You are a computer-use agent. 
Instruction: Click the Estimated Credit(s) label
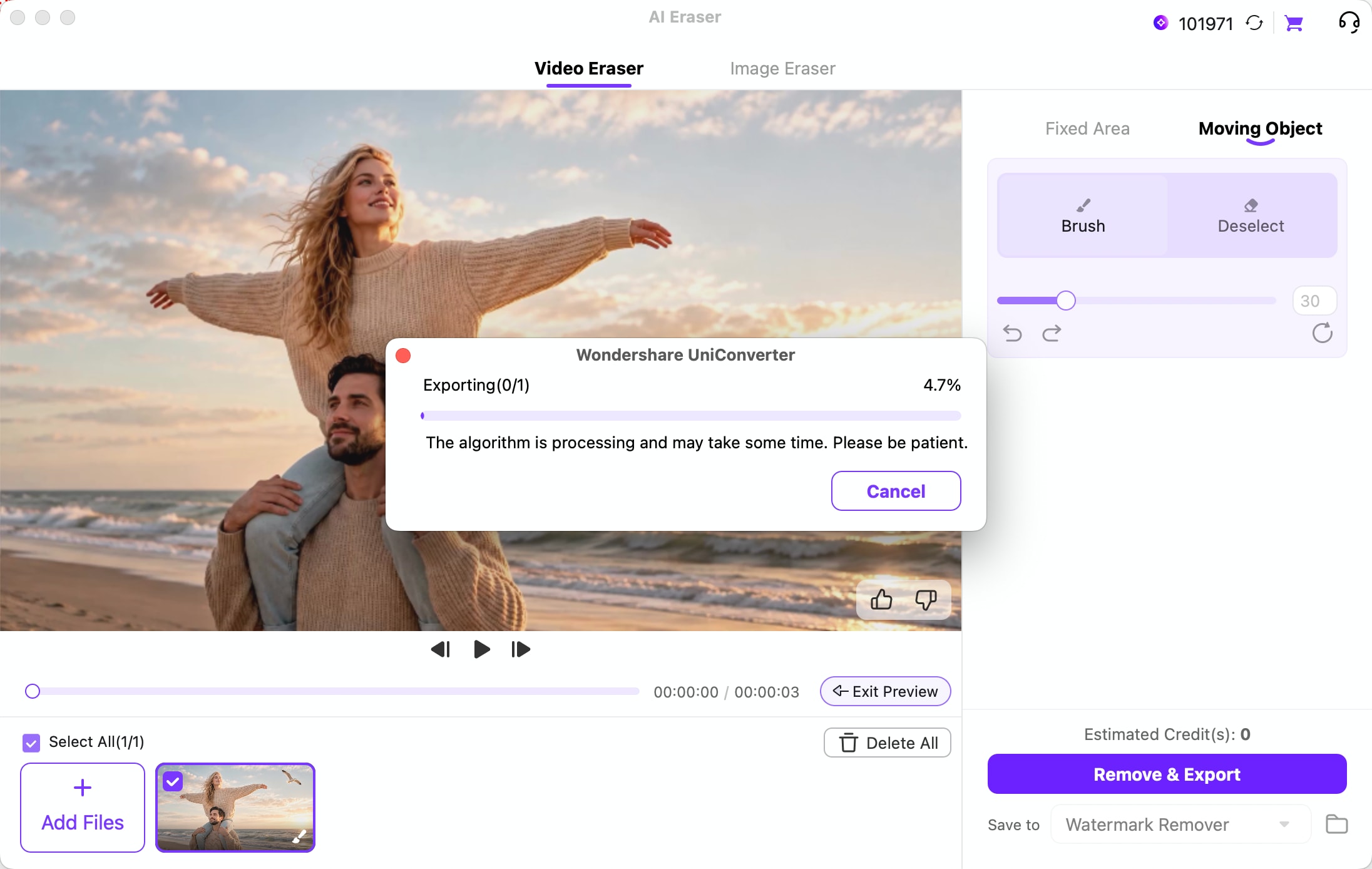[x=1167, y=734]
